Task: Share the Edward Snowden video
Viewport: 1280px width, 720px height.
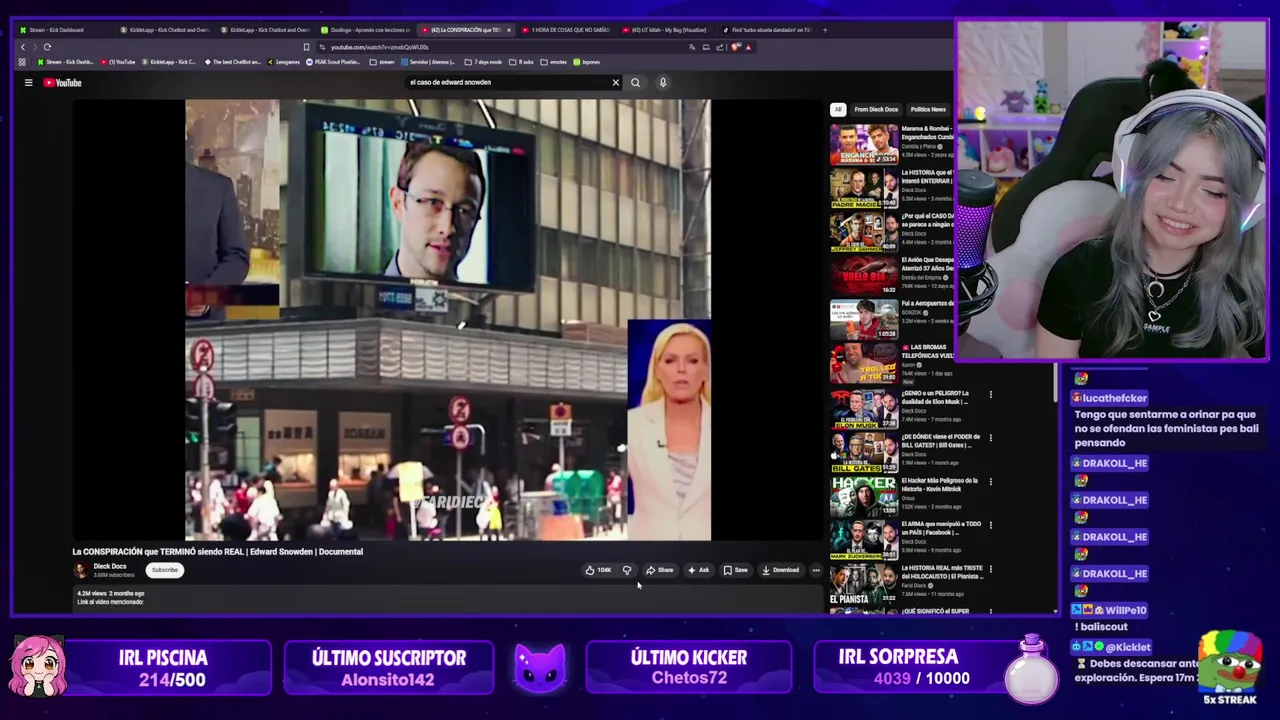Action: (x=659, y=570)
